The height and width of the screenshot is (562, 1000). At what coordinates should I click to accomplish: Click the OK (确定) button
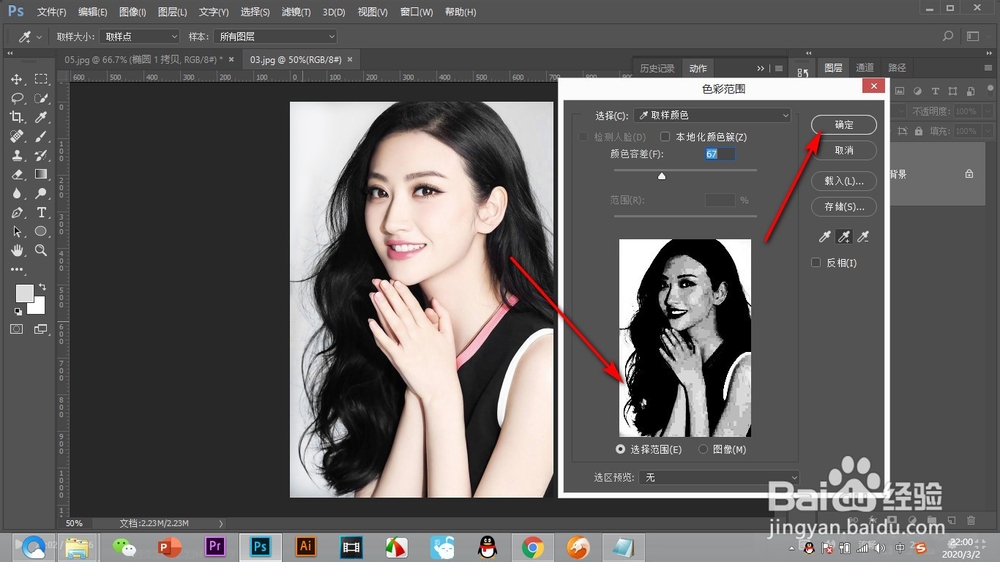(x=844, y=125)
